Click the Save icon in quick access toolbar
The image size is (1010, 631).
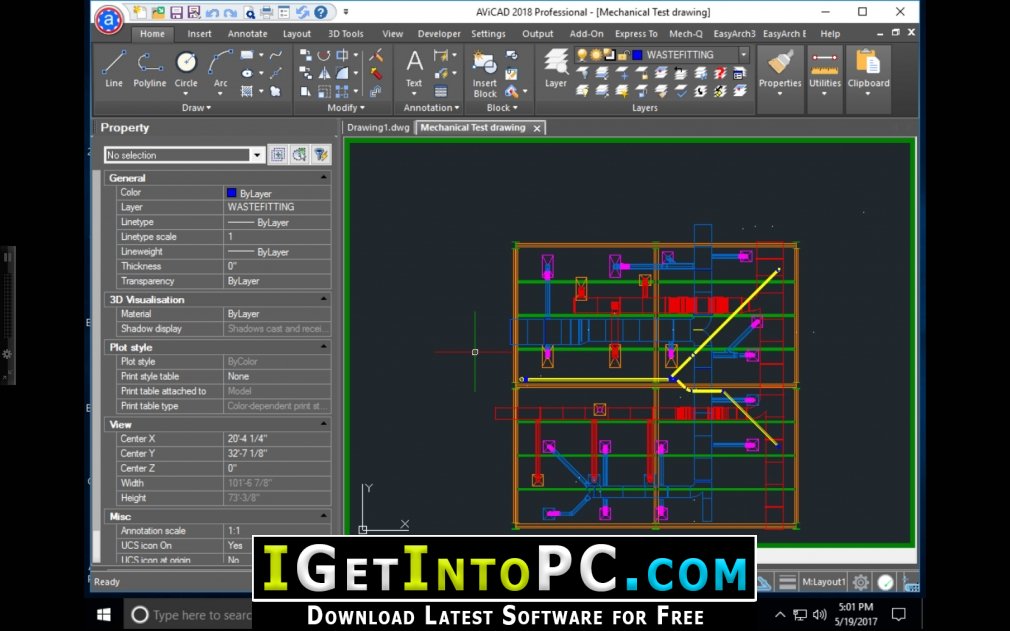(x=176, y=12)
